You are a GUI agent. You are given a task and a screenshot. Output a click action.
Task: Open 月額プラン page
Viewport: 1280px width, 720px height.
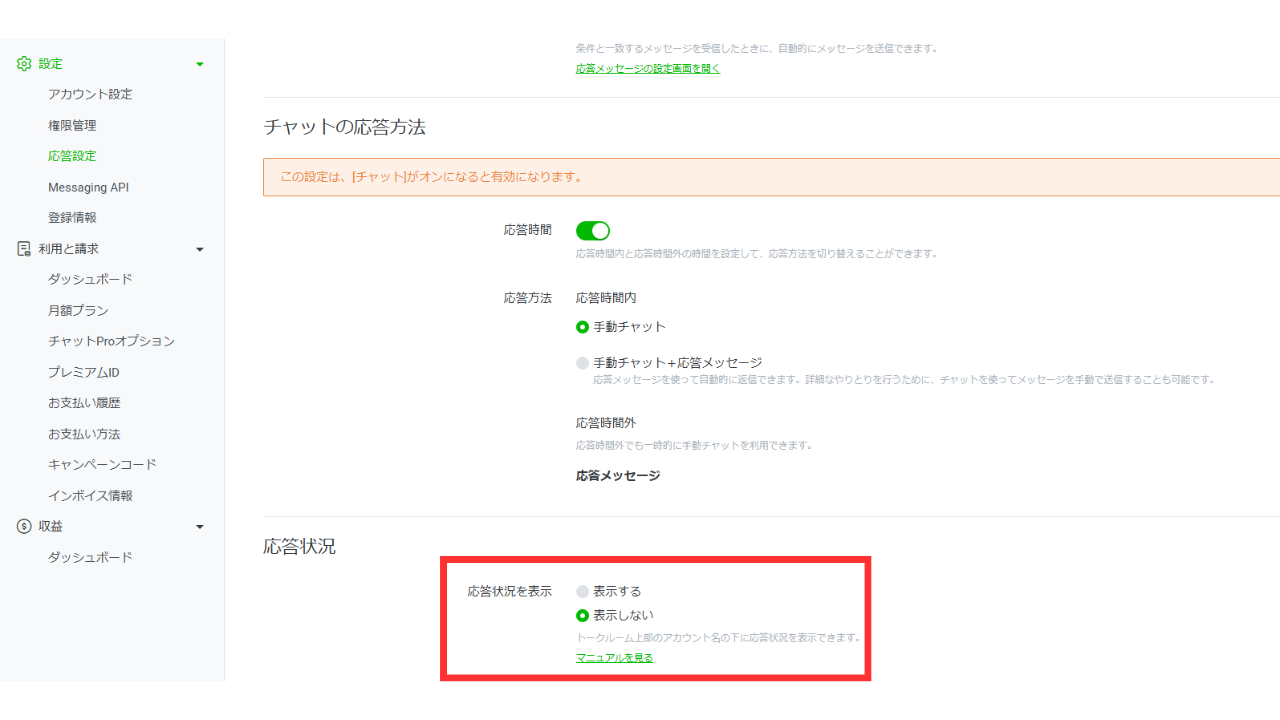pyautogui.click(x=78, y=310)
